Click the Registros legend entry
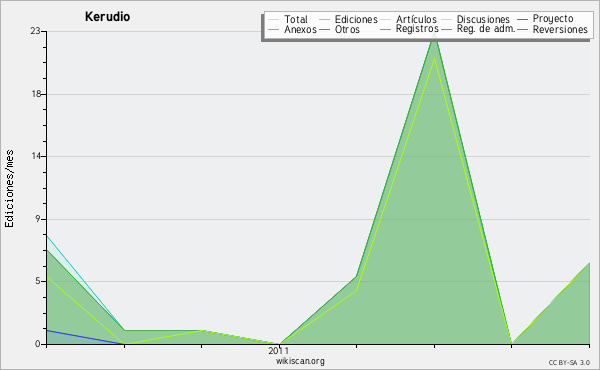The width and height of the screenshot is (600, 370). [x=417, y=29]
